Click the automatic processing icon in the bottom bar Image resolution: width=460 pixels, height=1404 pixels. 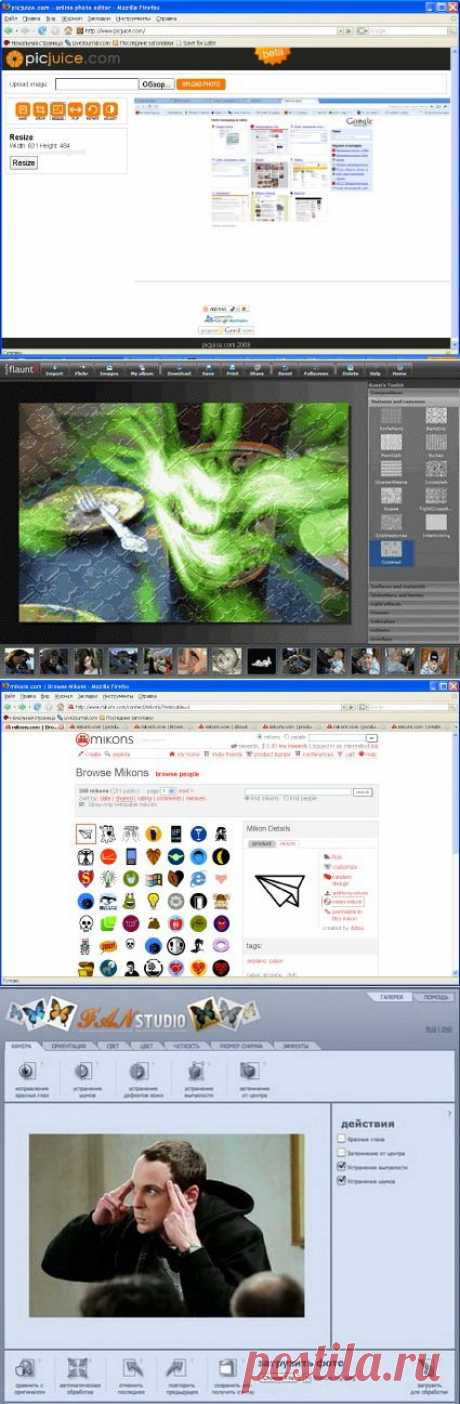(78, 1367)
